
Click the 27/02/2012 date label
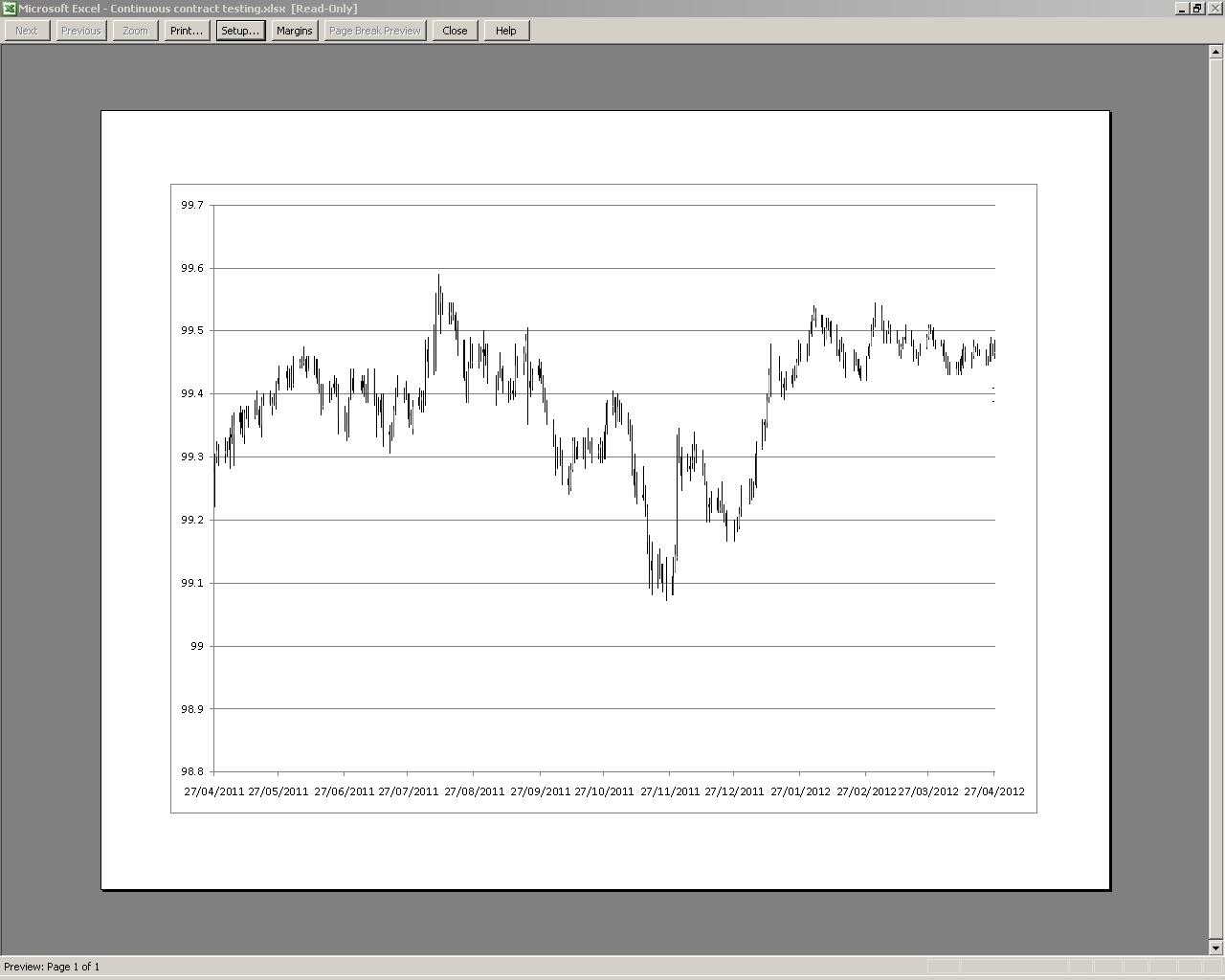[866, 791]
